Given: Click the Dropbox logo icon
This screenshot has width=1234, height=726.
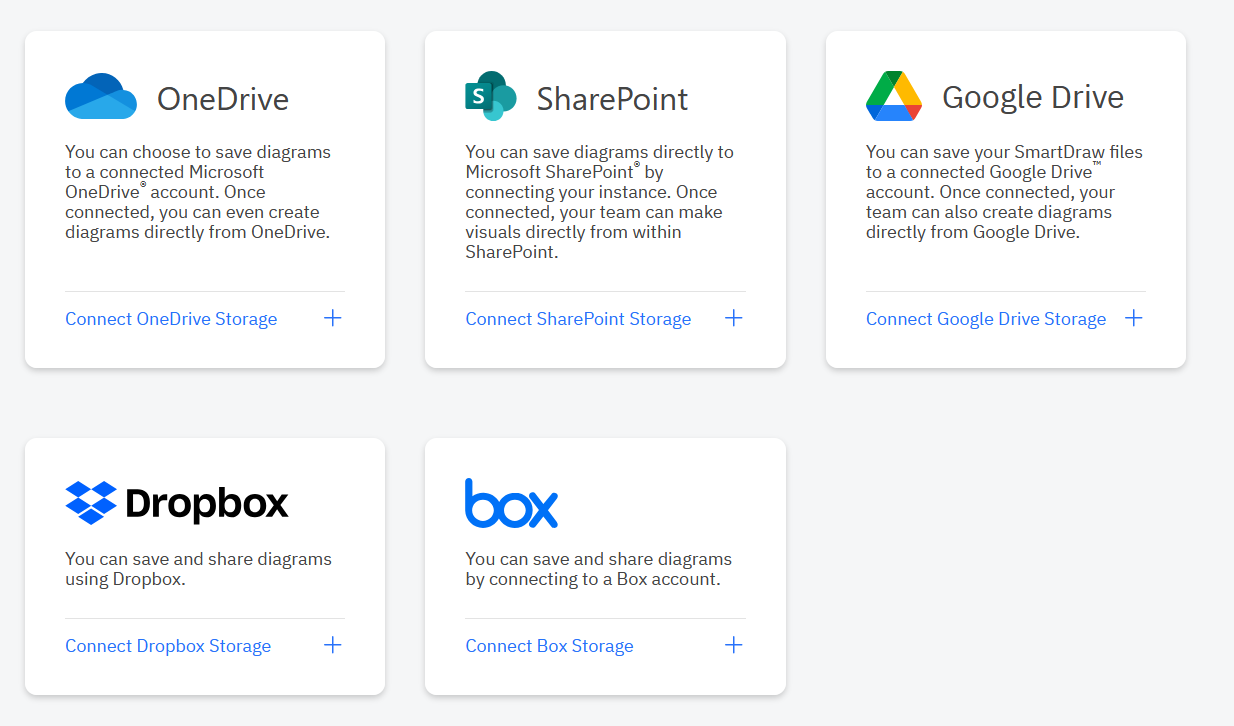Looking at the screenshot, I should click(91, 502).
